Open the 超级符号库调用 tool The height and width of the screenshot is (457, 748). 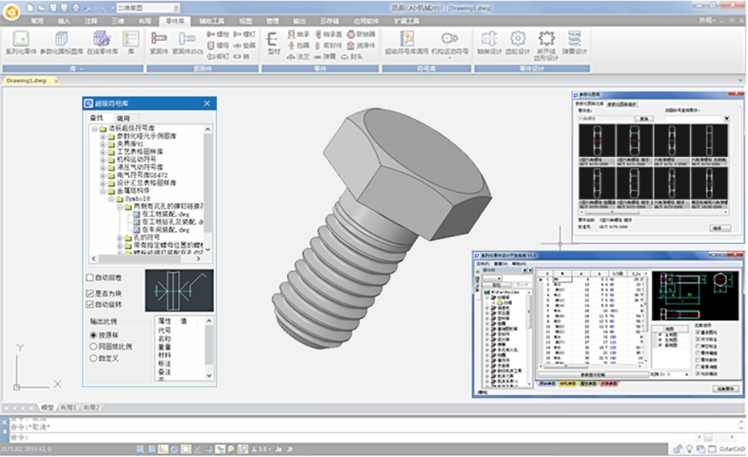[x=407, y=39]
